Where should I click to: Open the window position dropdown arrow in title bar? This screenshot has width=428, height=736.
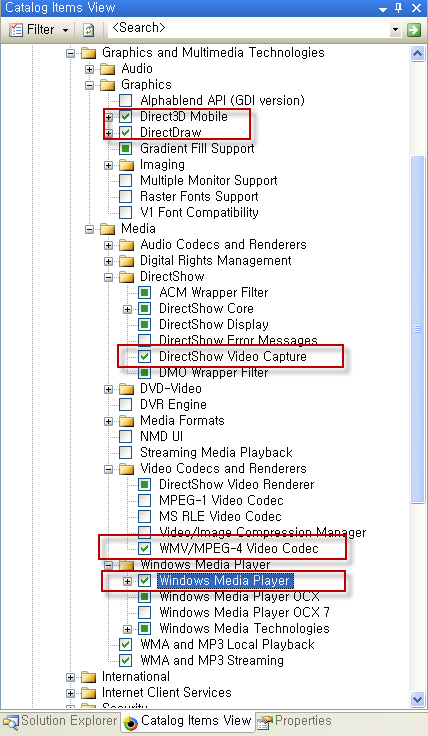click(x=383, y=9)
